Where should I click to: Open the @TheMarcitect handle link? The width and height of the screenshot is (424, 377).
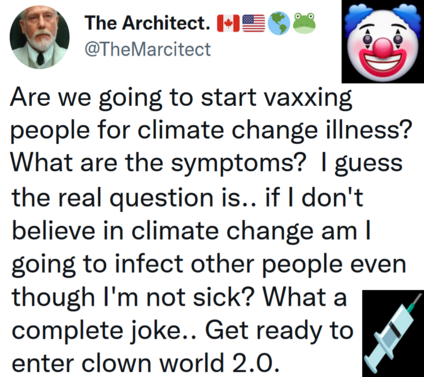pos(148,50)
